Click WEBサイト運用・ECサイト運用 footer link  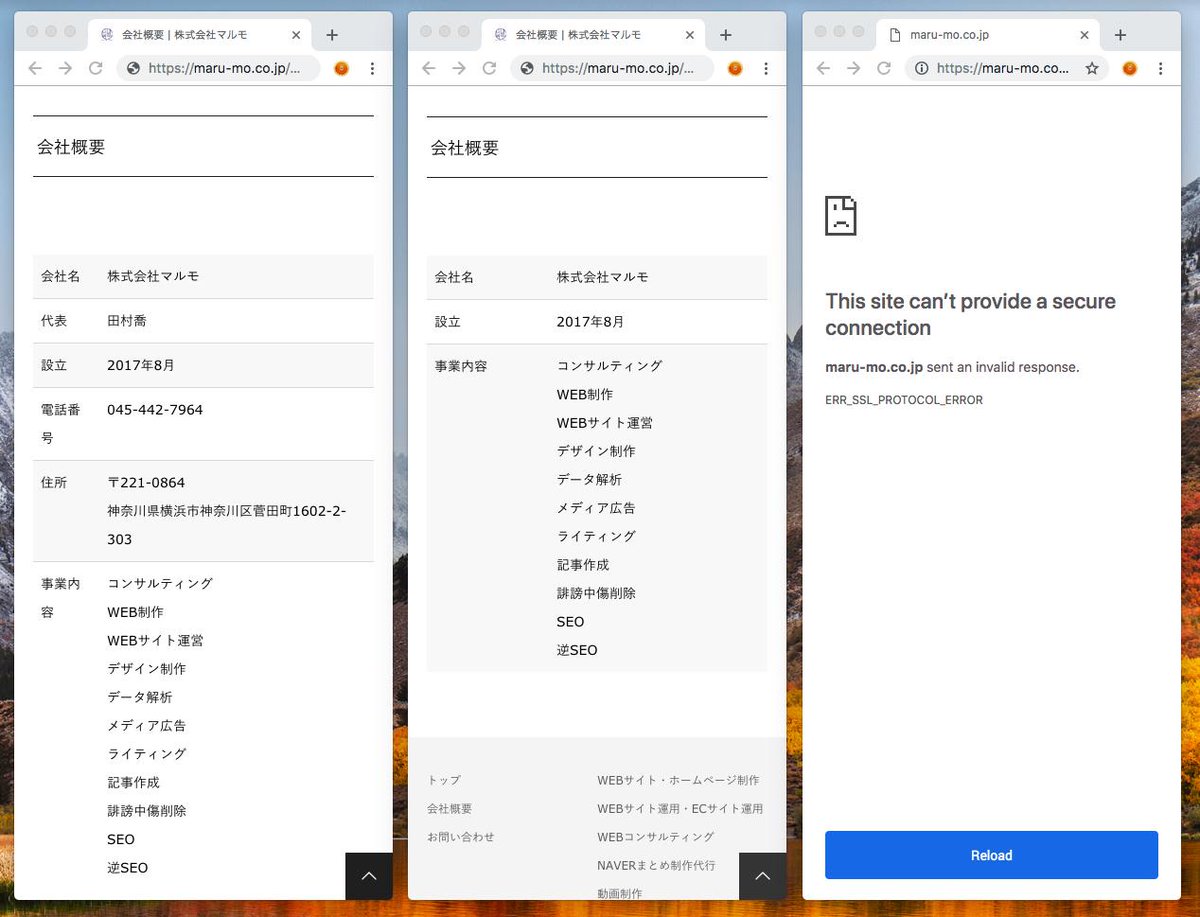(x=680, y=808)
